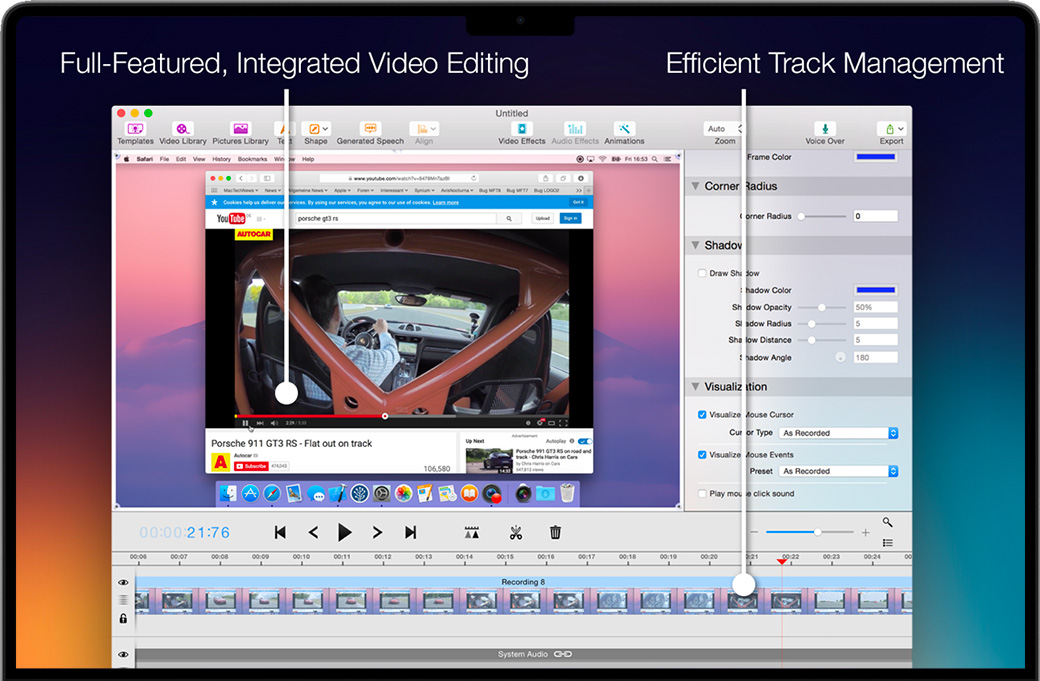Screen dimensions: 1040x681
Task: Open the Animations panel
Action: pyautogui.click(x=624, y=129)
